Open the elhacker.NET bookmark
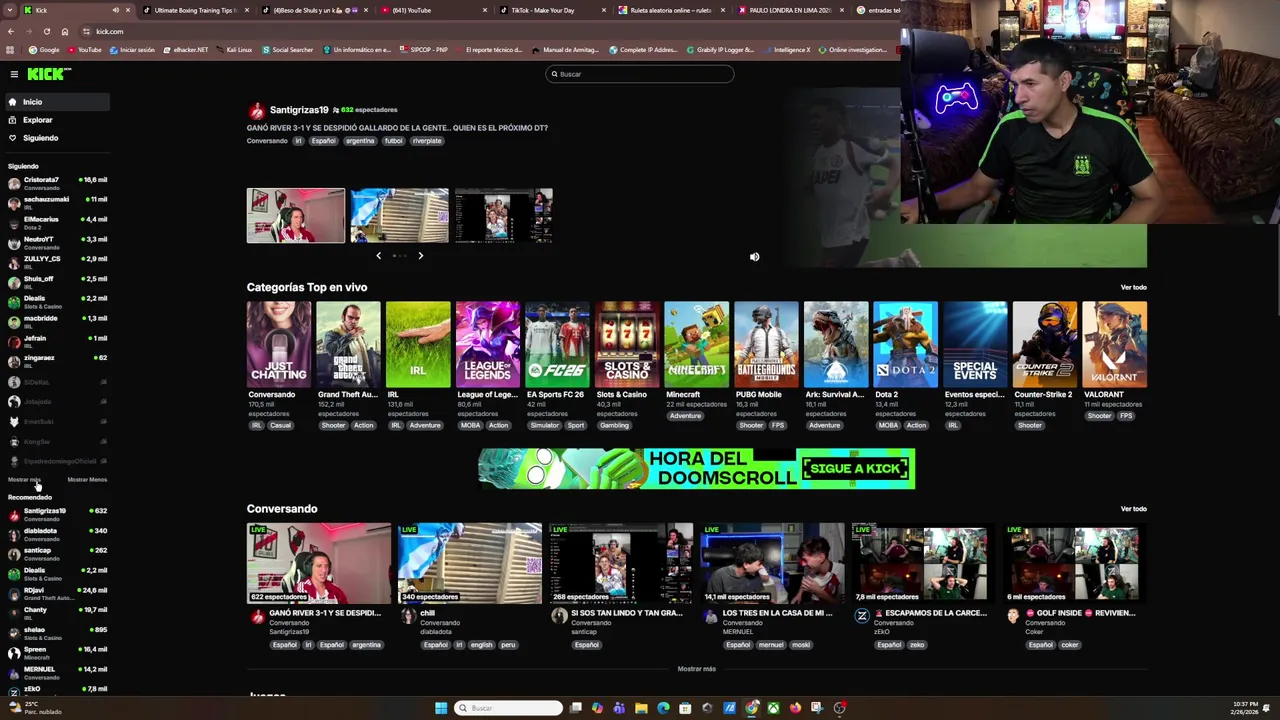 pos(185,49)
